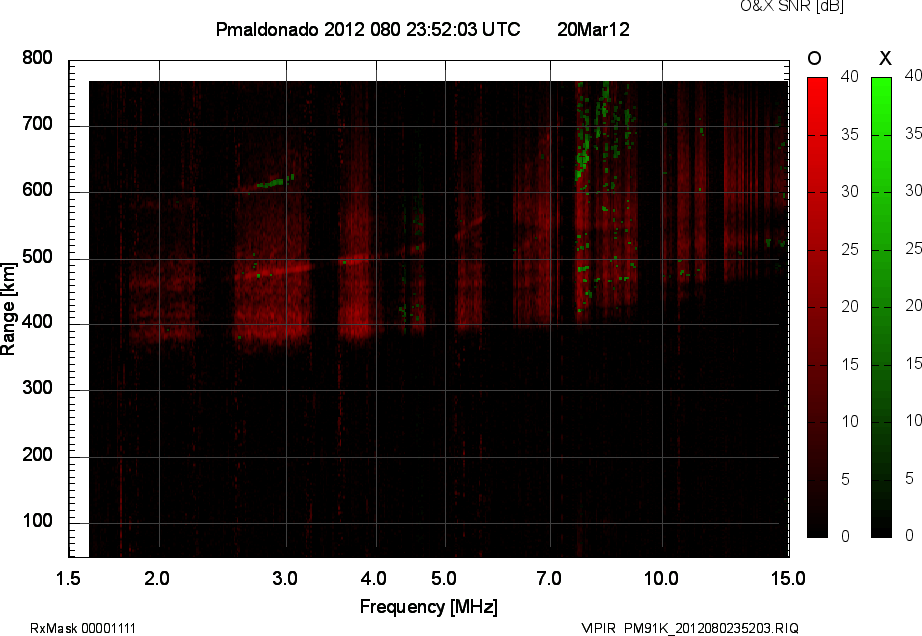Click the 800 range axis tick label
Viewport: 922px width, 636px height.
point(37,58)
